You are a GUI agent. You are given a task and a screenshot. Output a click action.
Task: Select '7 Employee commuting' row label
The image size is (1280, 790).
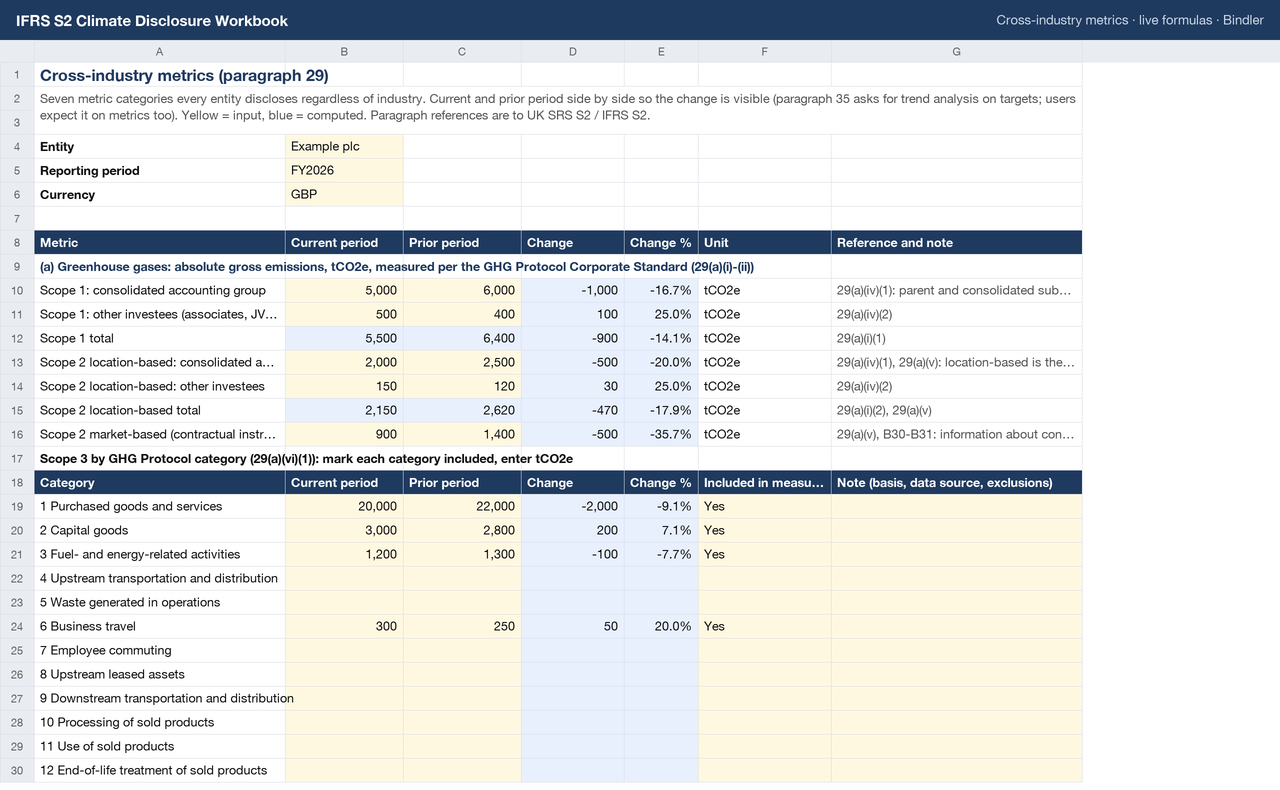point(160,650)
